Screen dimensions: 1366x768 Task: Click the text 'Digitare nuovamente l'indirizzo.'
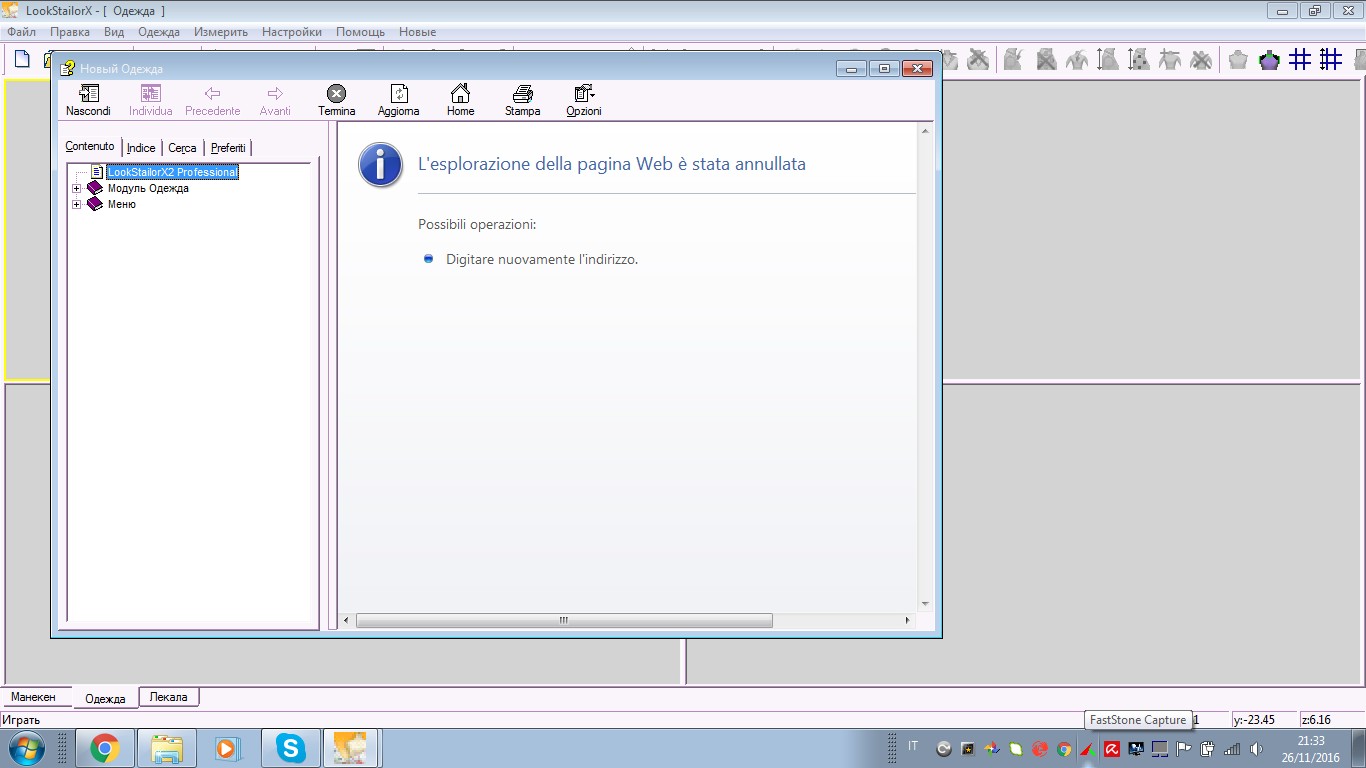[542, 259]
